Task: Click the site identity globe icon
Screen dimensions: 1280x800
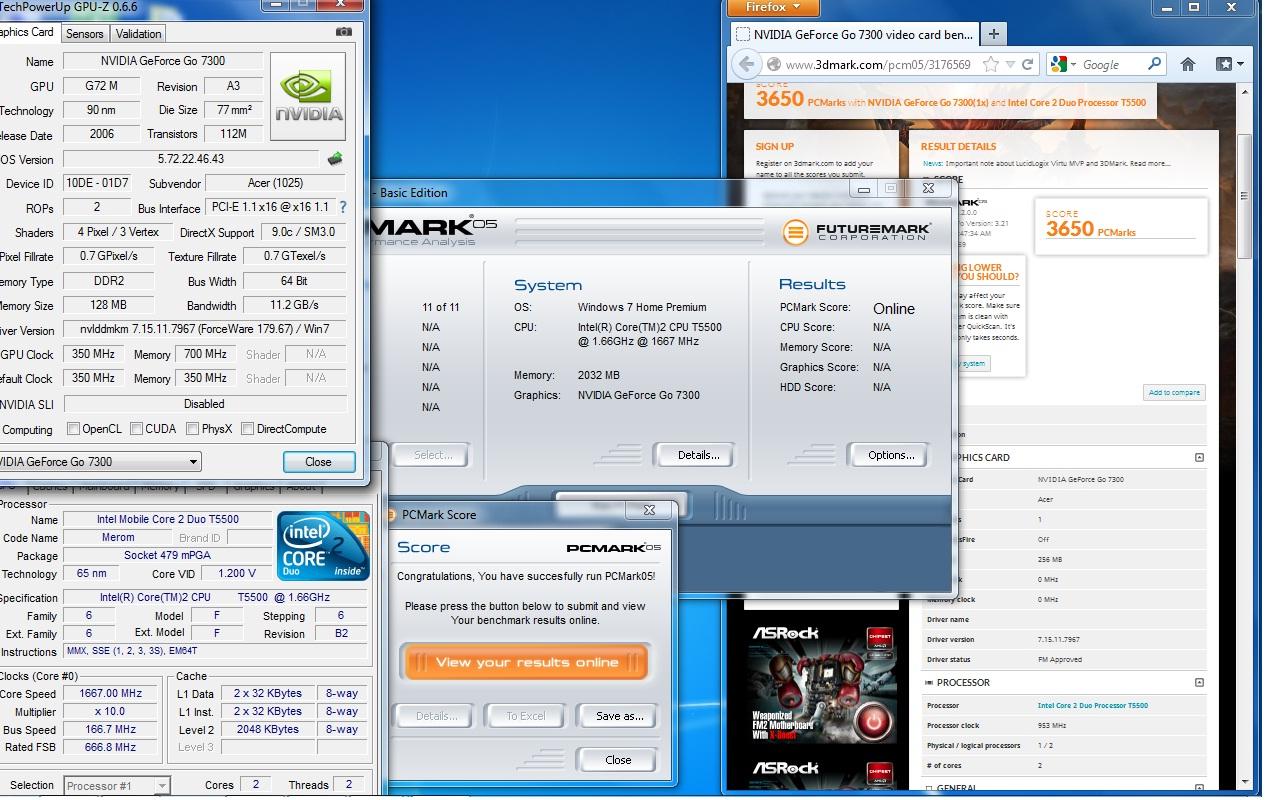Action: click(774, 64)
